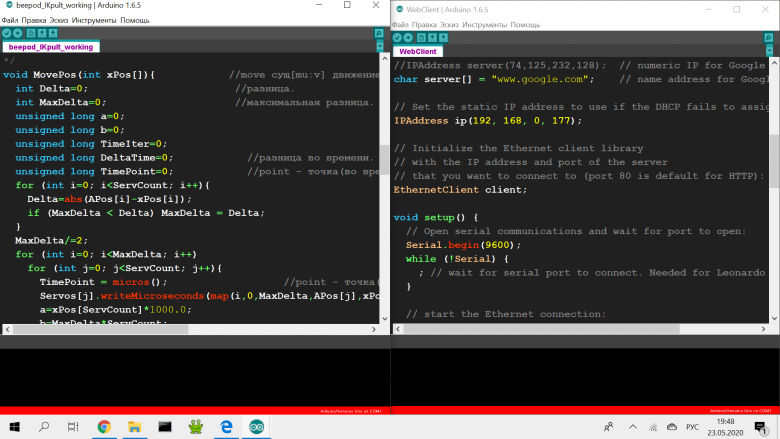Image resolution: width=780 pixels, height=439 pixels.
Task: Open Эскиз menu in beepod_IKpult_working window
Action: tap(59, 20)
